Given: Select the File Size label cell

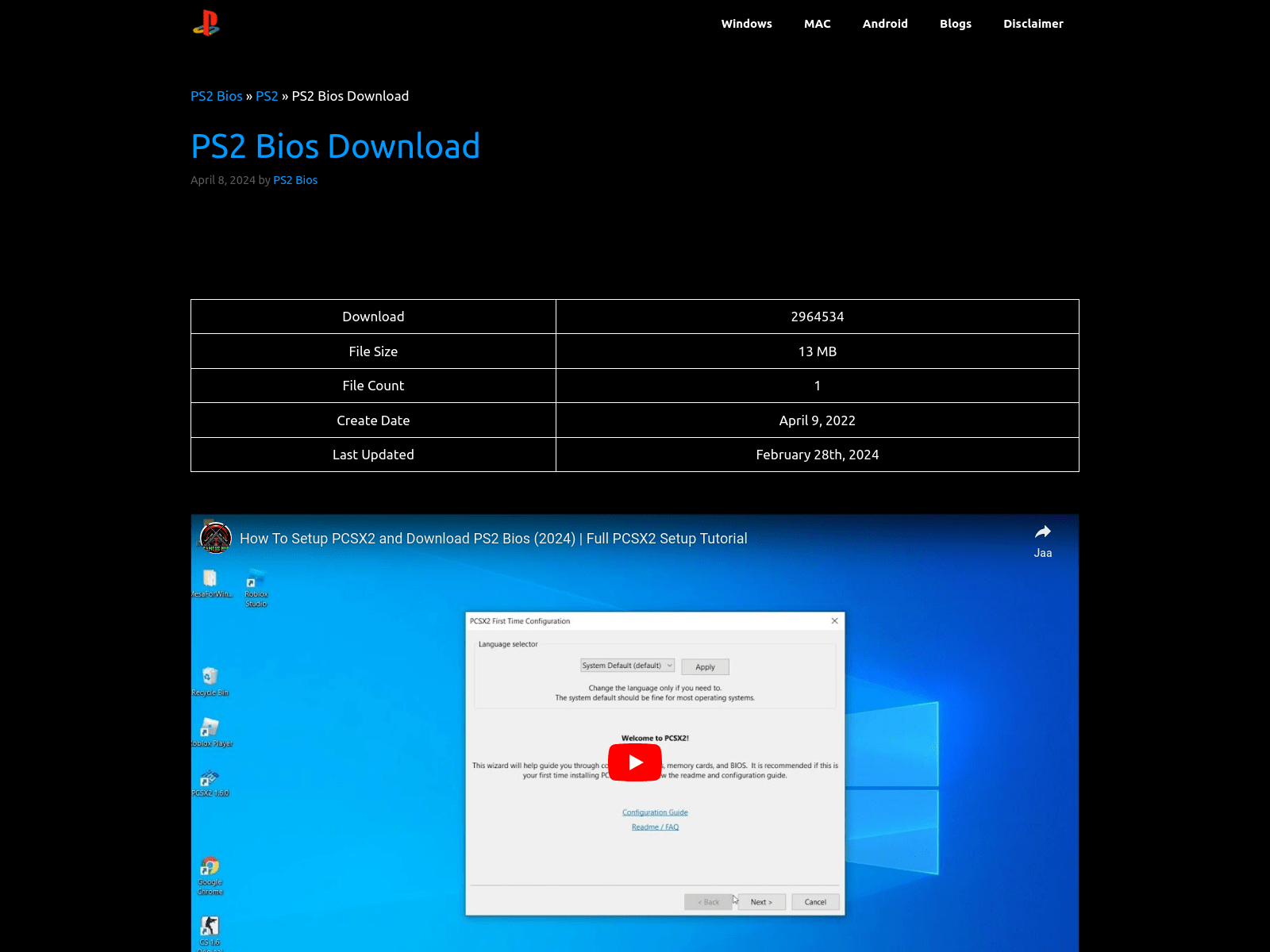Looking at the screenshot, I should 373,351.
